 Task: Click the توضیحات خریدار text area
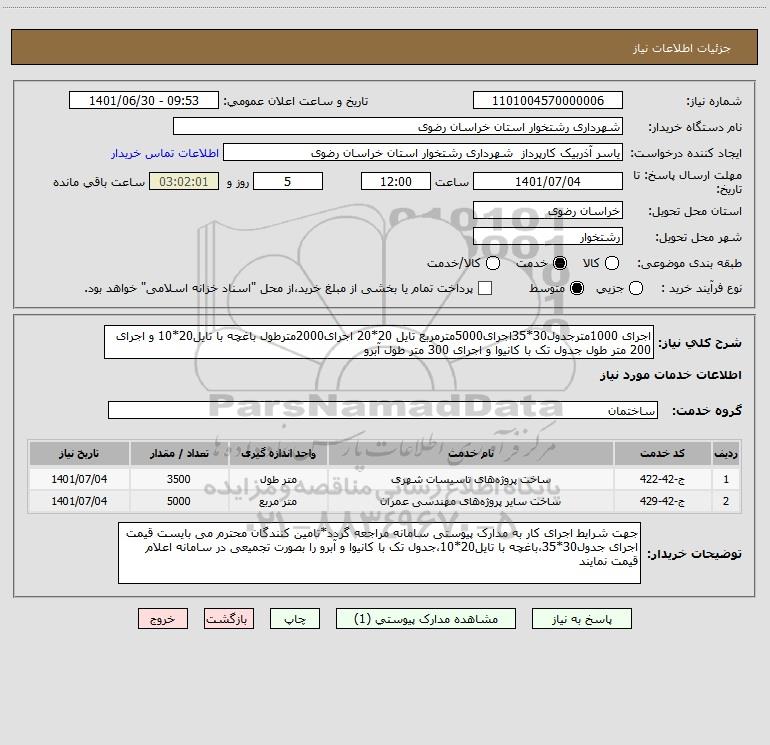click(379, 553)
